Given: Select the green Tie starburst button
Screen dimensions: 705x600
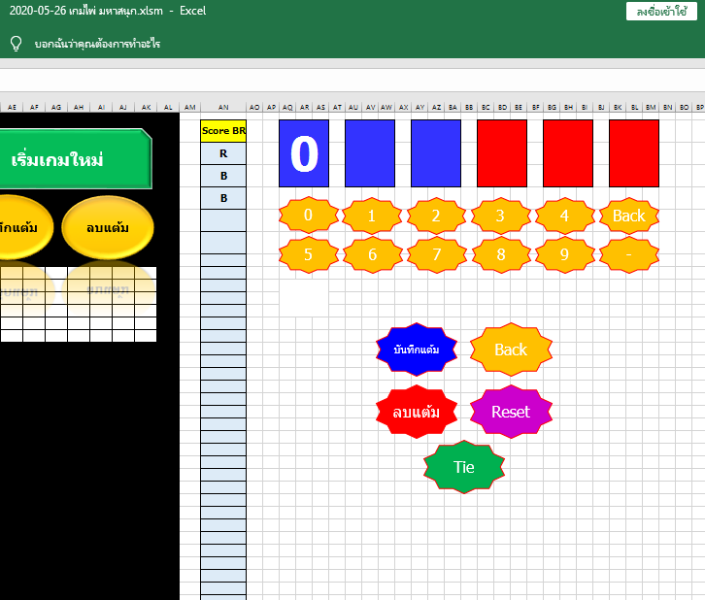Looking at the screenshot, I should tap(464, 467).
